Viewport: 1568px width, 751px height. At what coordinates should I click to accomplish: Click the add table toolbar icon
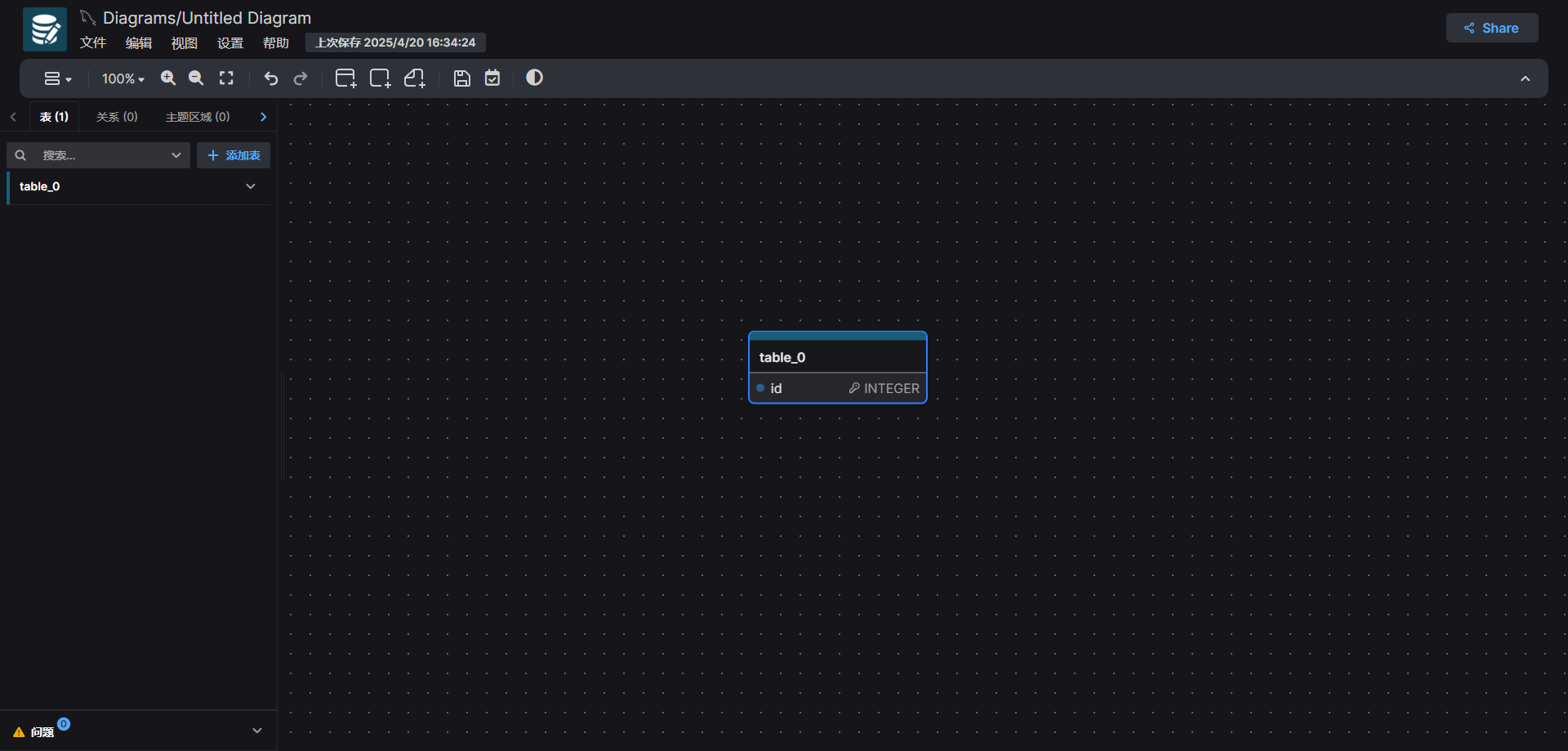click(x=345, y=78)
